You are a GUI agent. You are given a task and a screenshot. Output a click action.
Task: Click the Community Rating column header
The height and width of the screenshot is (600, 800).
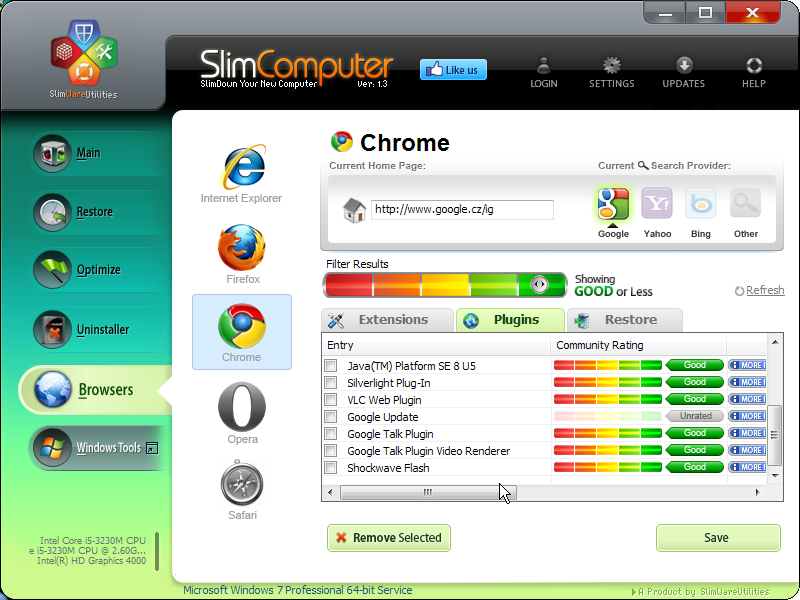pos(639,345)
